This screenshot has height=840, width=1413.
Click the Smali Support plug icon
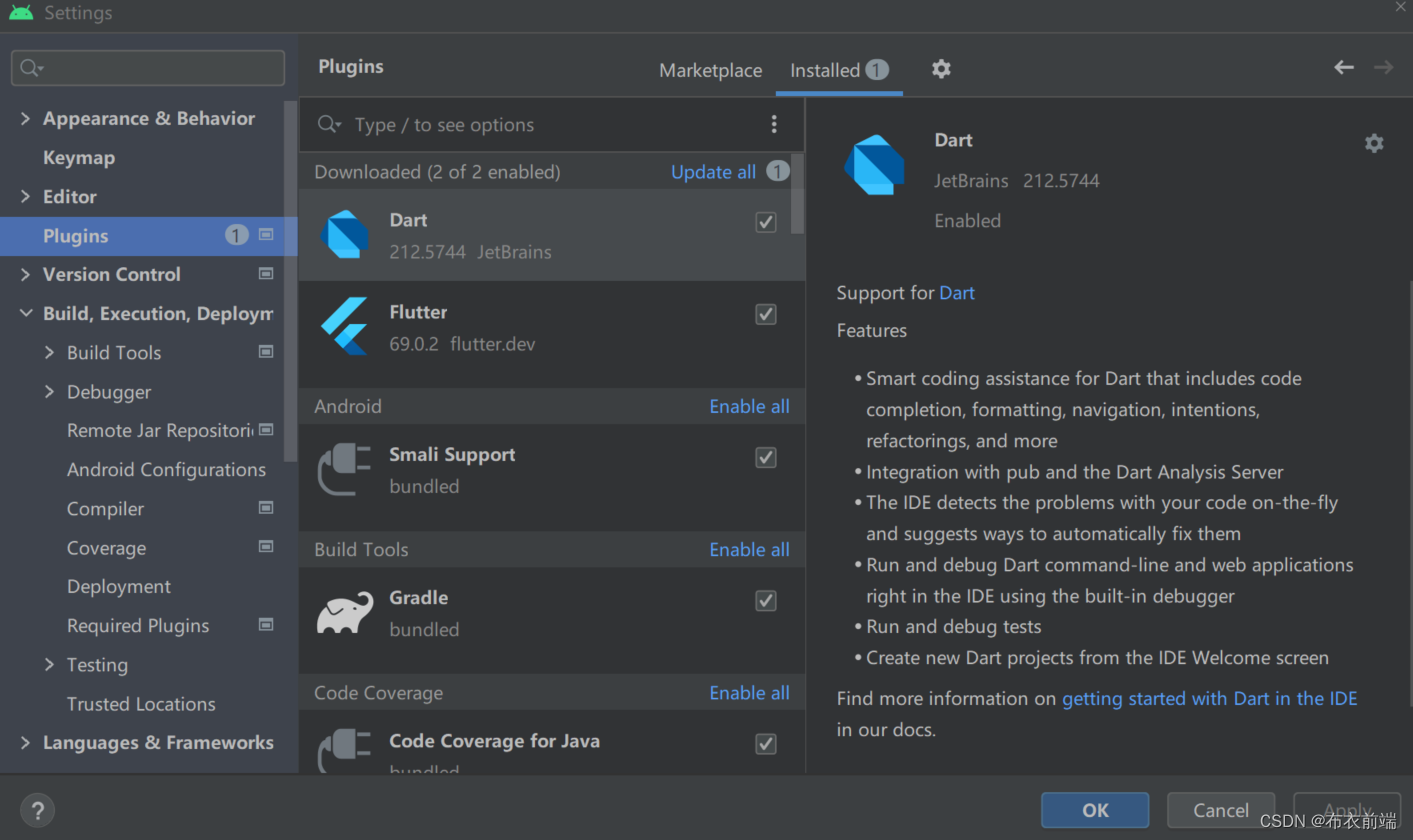coord(345,470)
